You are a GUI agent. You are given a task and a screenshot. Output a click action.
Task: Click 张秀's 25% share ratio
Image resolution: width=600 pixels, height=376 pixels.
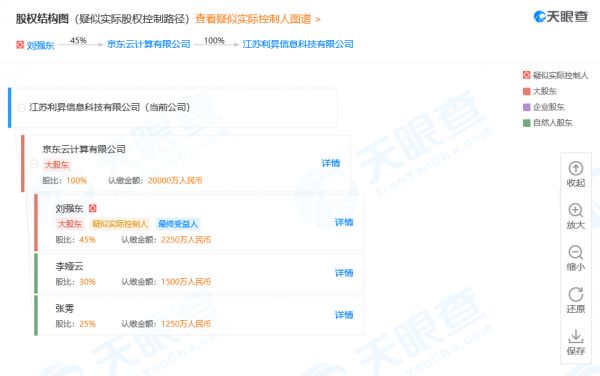click(87, 324)
